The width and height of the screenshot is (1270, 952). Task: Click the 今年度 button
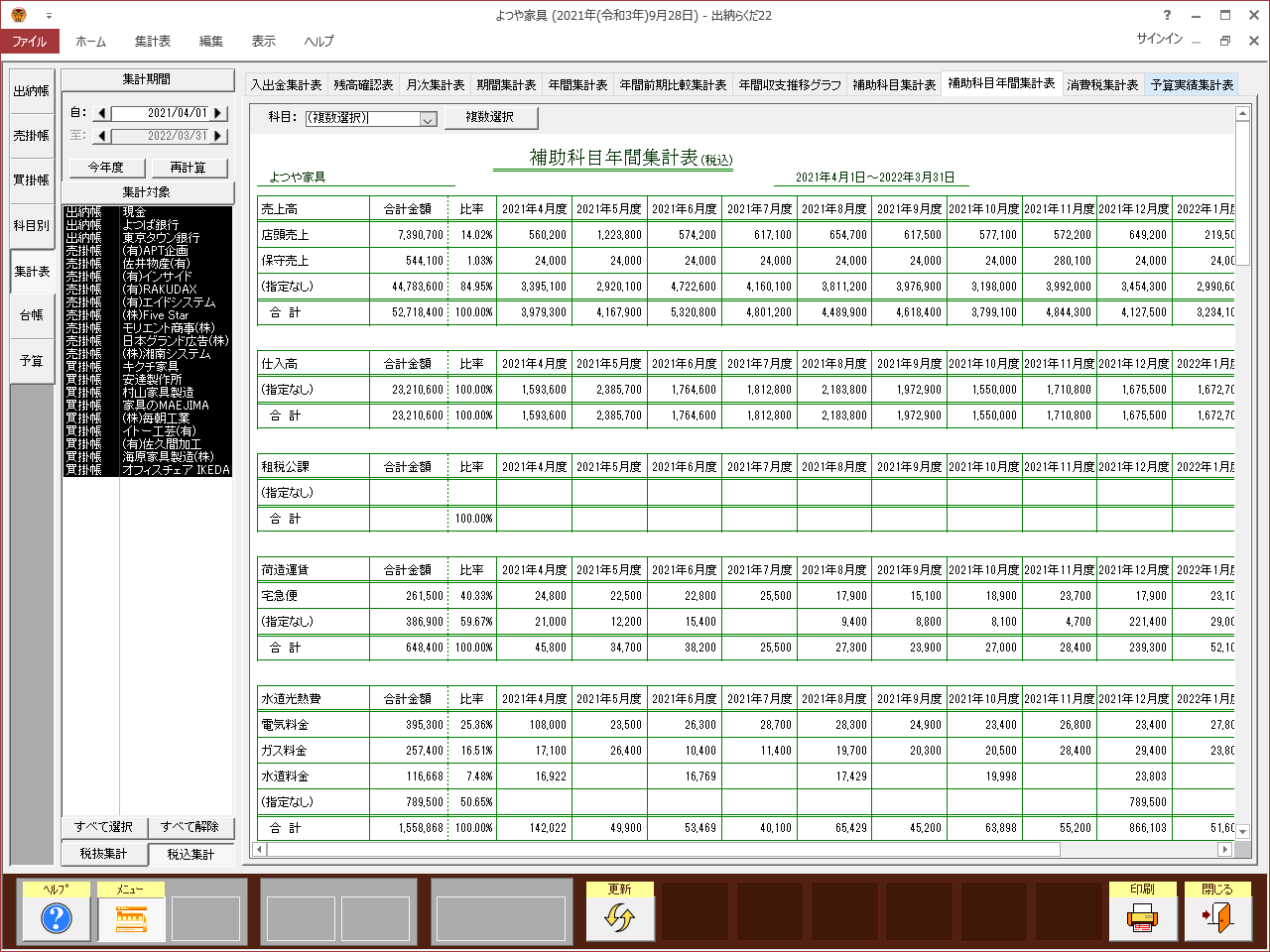point(107,168)
